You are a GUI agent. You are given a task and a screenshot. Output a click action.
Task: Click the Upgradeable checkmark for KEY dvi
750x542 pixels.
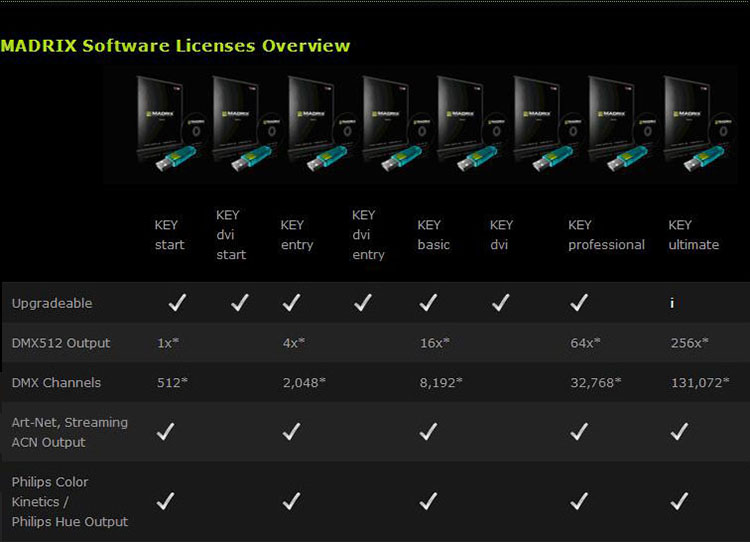[501, 302]
